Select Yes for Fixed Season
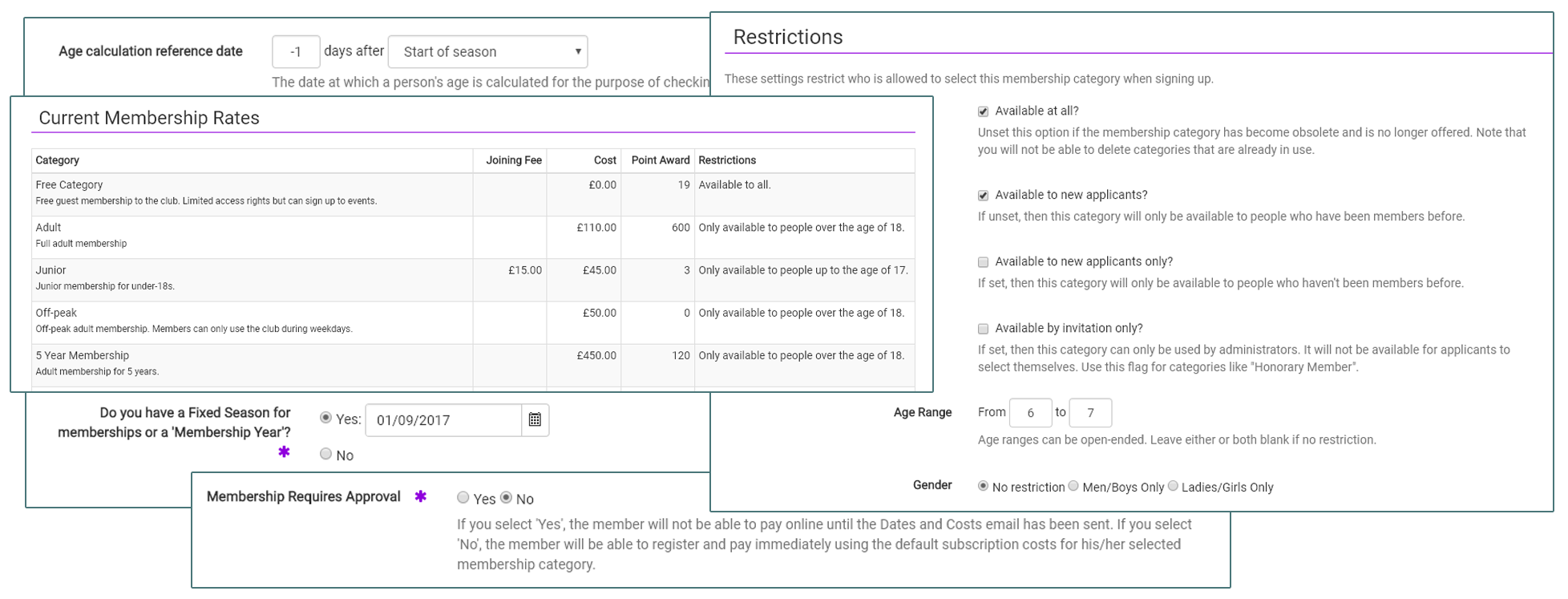The height and width of the screenshot is (599, 1568). pos(325,418)
